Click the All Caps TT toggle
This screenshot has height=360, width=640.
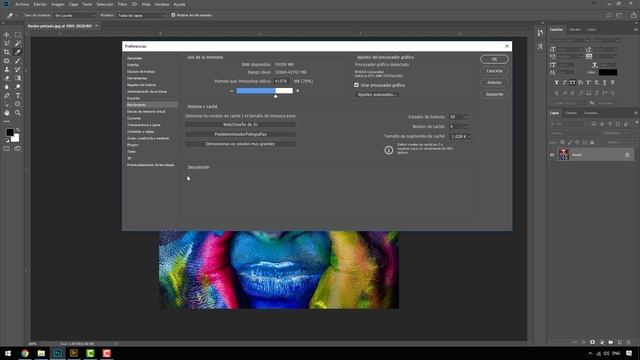pyautogui.click(x=573, y=82)
